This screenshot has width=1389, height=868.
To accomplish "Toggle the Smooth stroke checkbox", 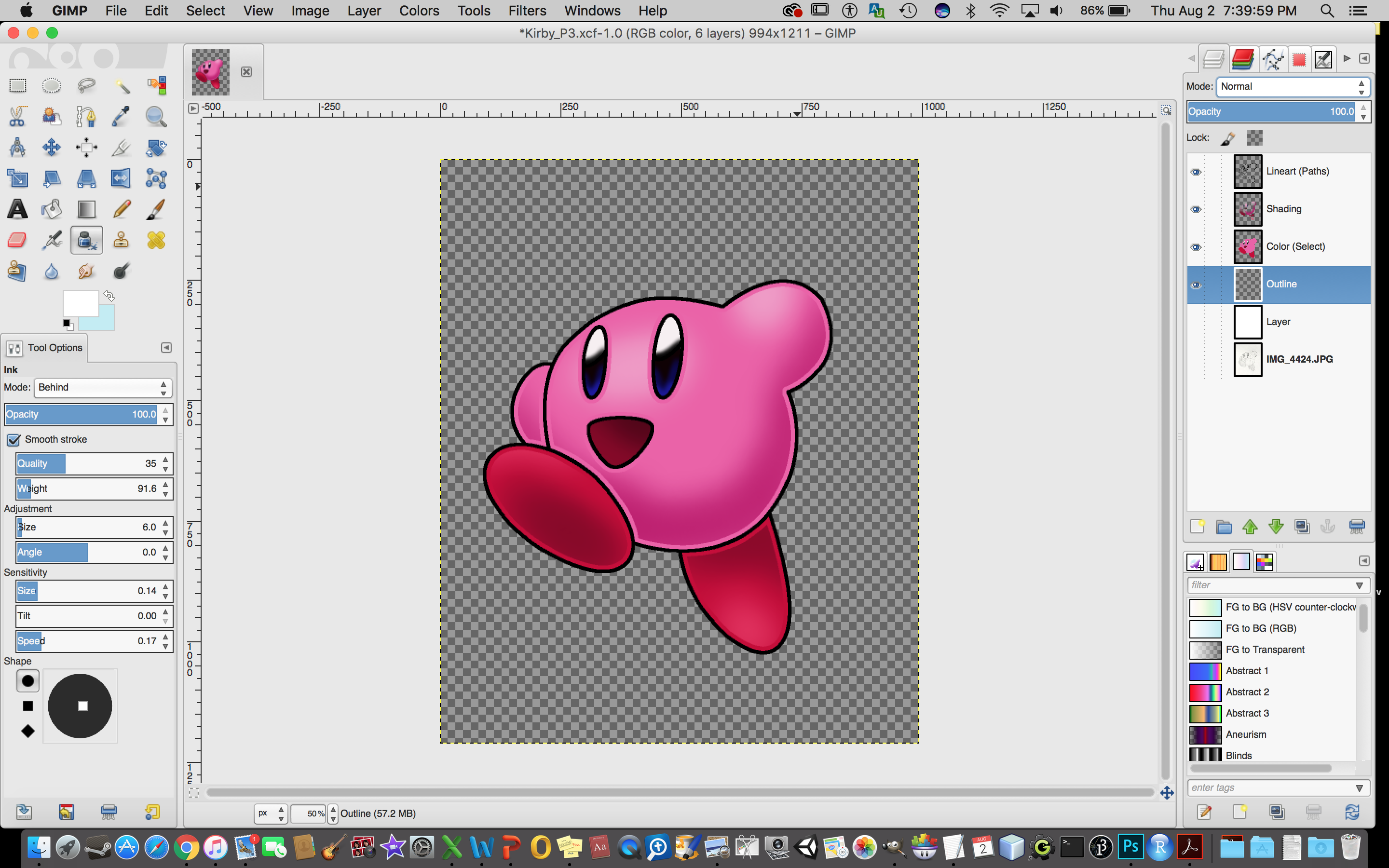I will (14, 440).
